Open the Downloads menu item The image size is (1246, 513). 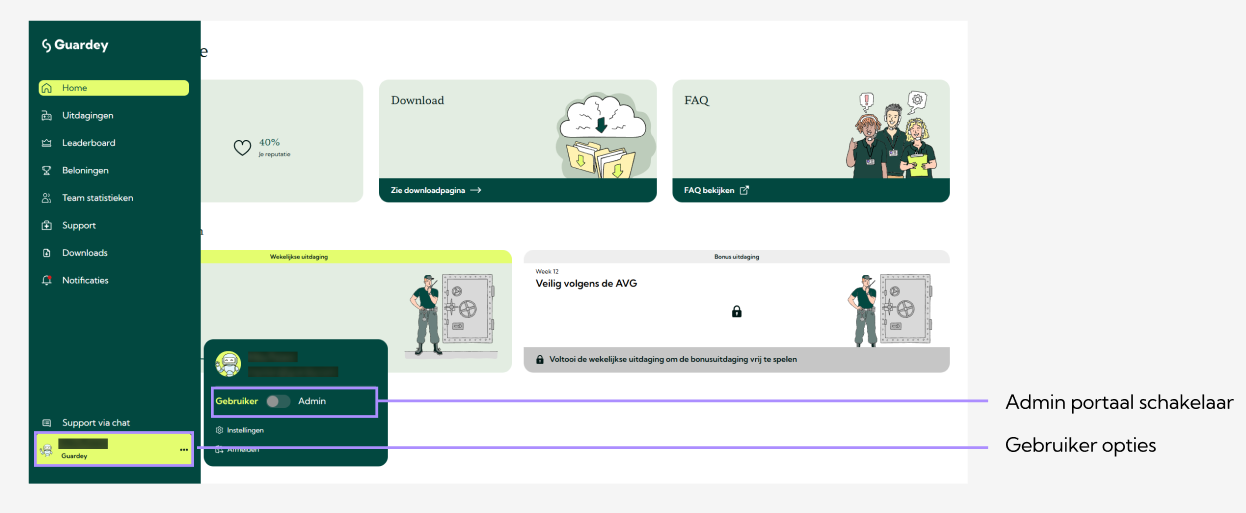[x=84, y=253]
